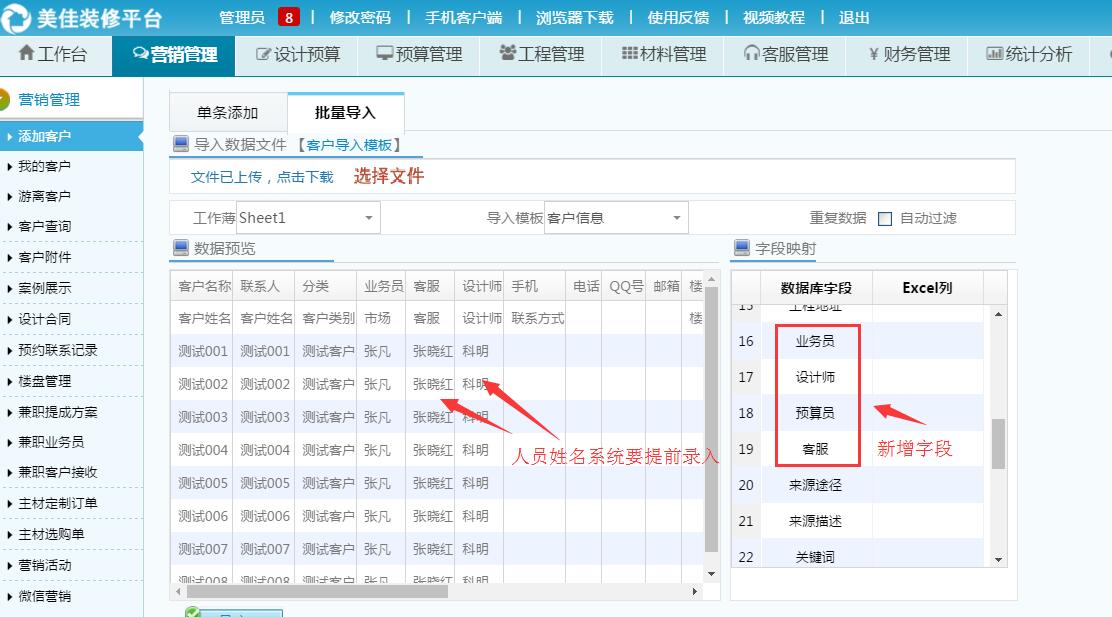Screen dimensions: 1112x617
Task: Click the panel icon beside 字段映射
Action: [744, 249]
